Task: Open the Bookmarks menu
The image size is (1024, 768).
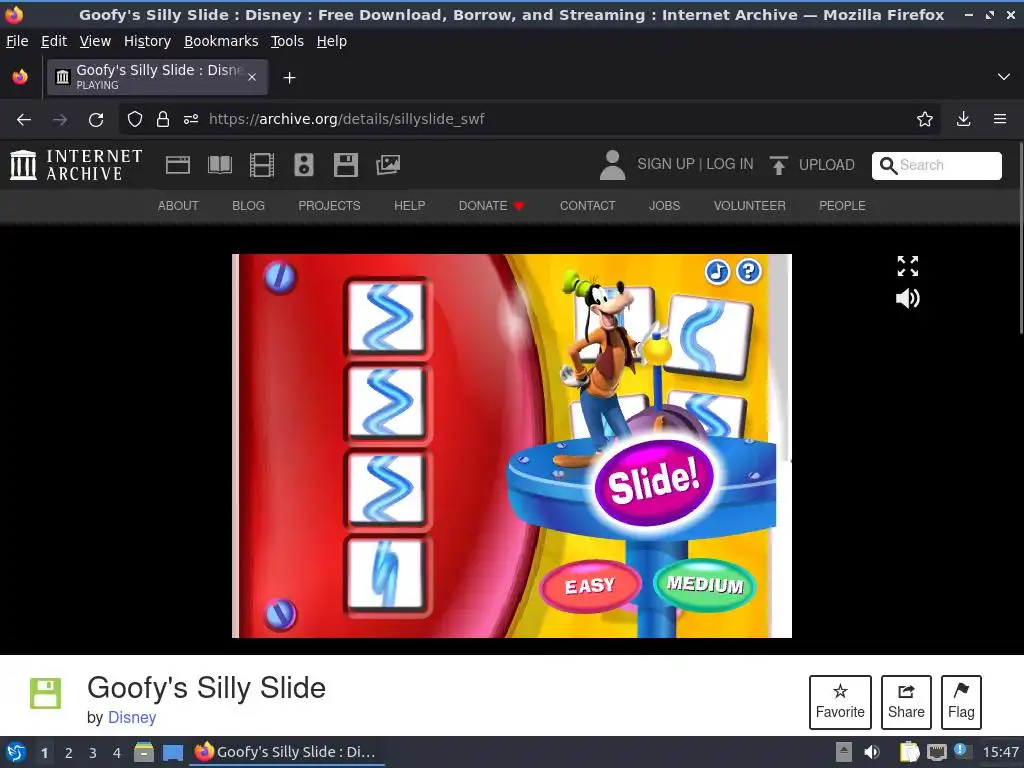Action: click(221, 41)
